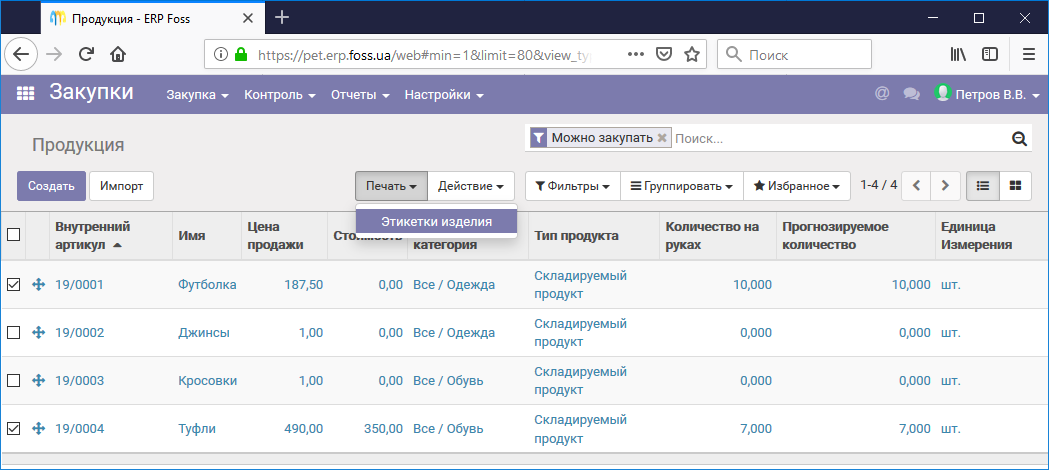Viewport: 1049px width, 470px height.
Task: Close the Продукция - ERP Foss tab
Action: click(248, 19)
